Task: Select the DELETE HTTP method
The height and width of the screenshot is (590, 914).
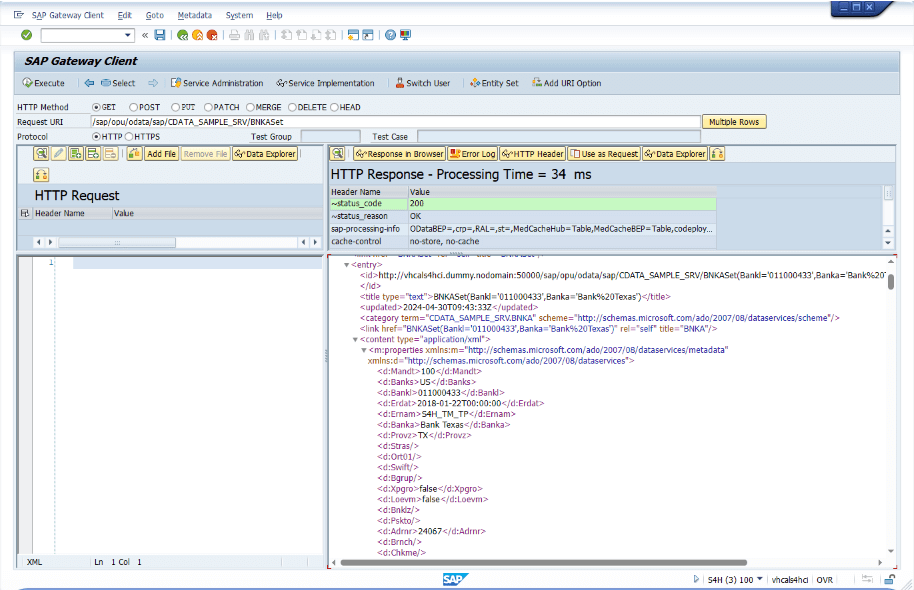Action: [294, 107]
